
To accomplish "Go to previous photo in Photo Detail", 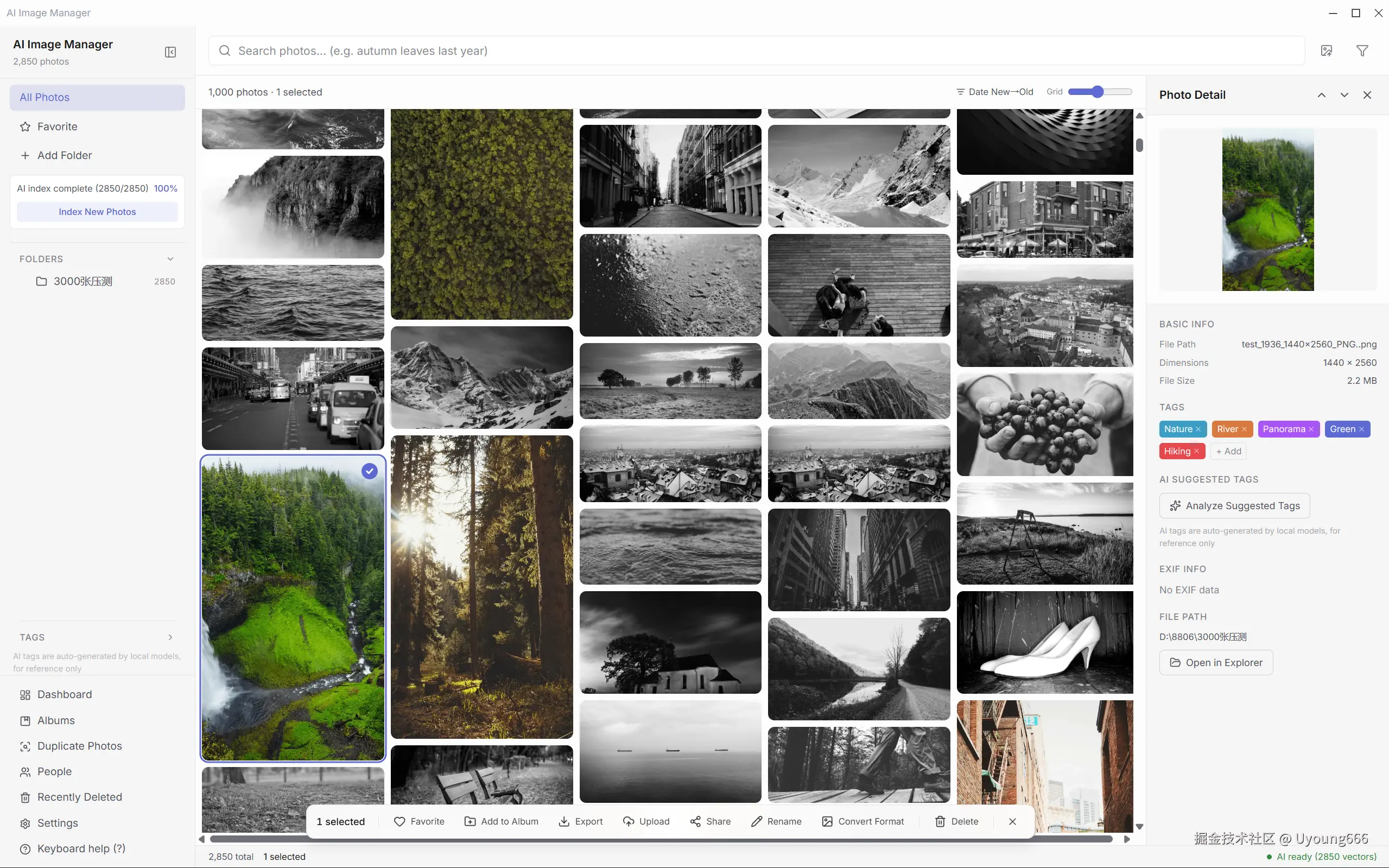I will point(1321,94).
